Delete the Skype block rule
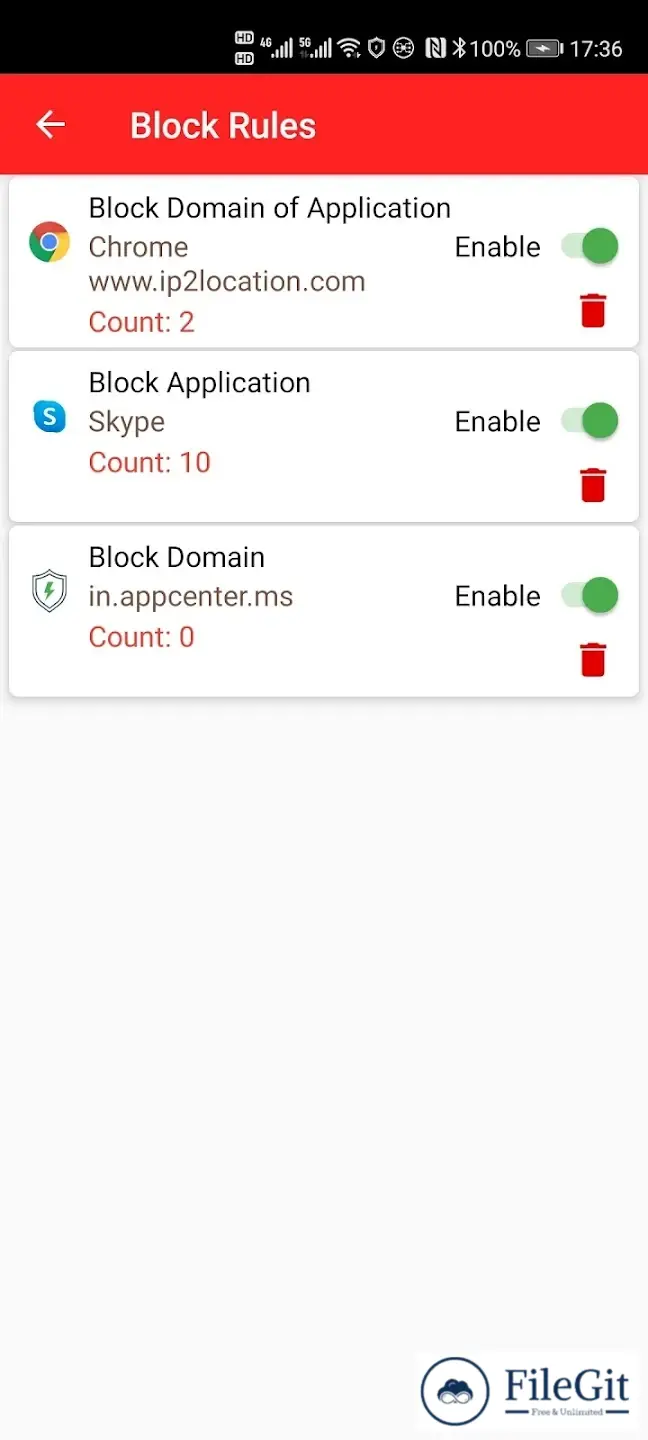The width and height of the screenshot is (648, 1440). pyautogui.click(x=593, y=485)
